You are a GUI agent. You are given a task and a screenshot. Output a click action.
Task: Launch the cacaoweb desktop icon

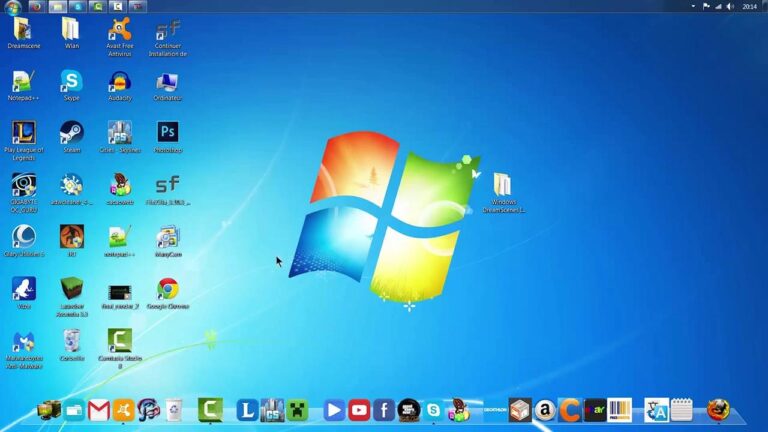[120, 189]
